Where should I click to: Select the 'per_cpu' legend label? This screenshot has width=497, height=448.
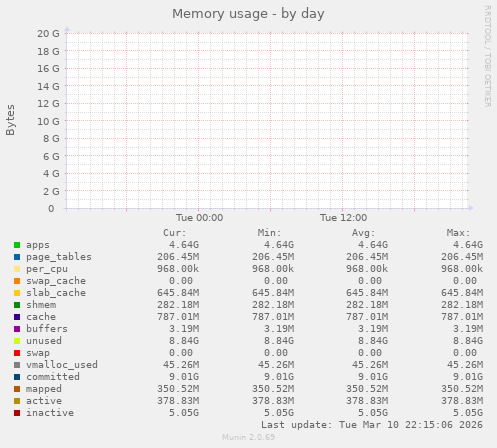click(x=47, y=269)
